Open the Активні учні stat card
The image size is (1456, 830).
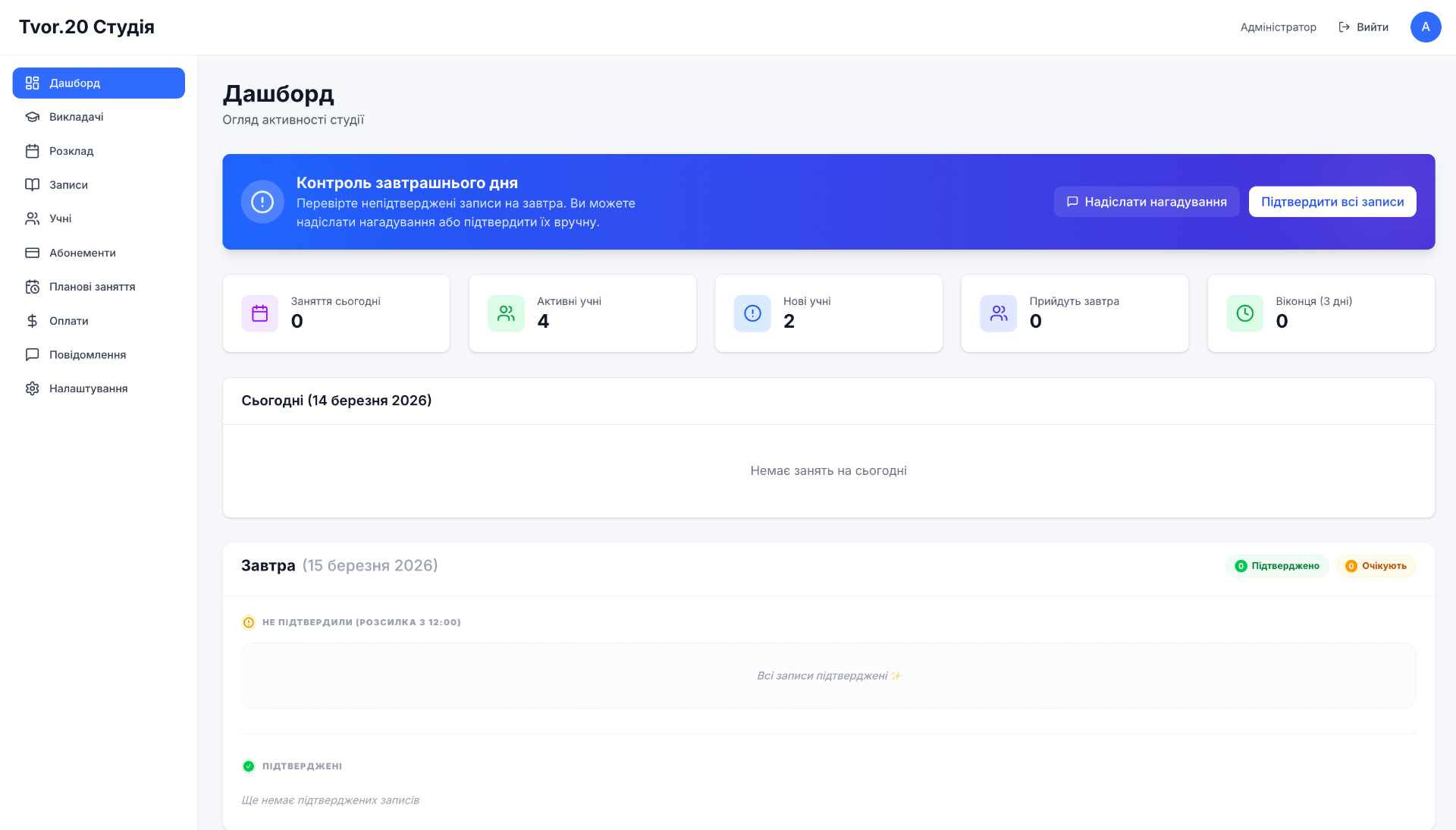[x=582, y=313]
